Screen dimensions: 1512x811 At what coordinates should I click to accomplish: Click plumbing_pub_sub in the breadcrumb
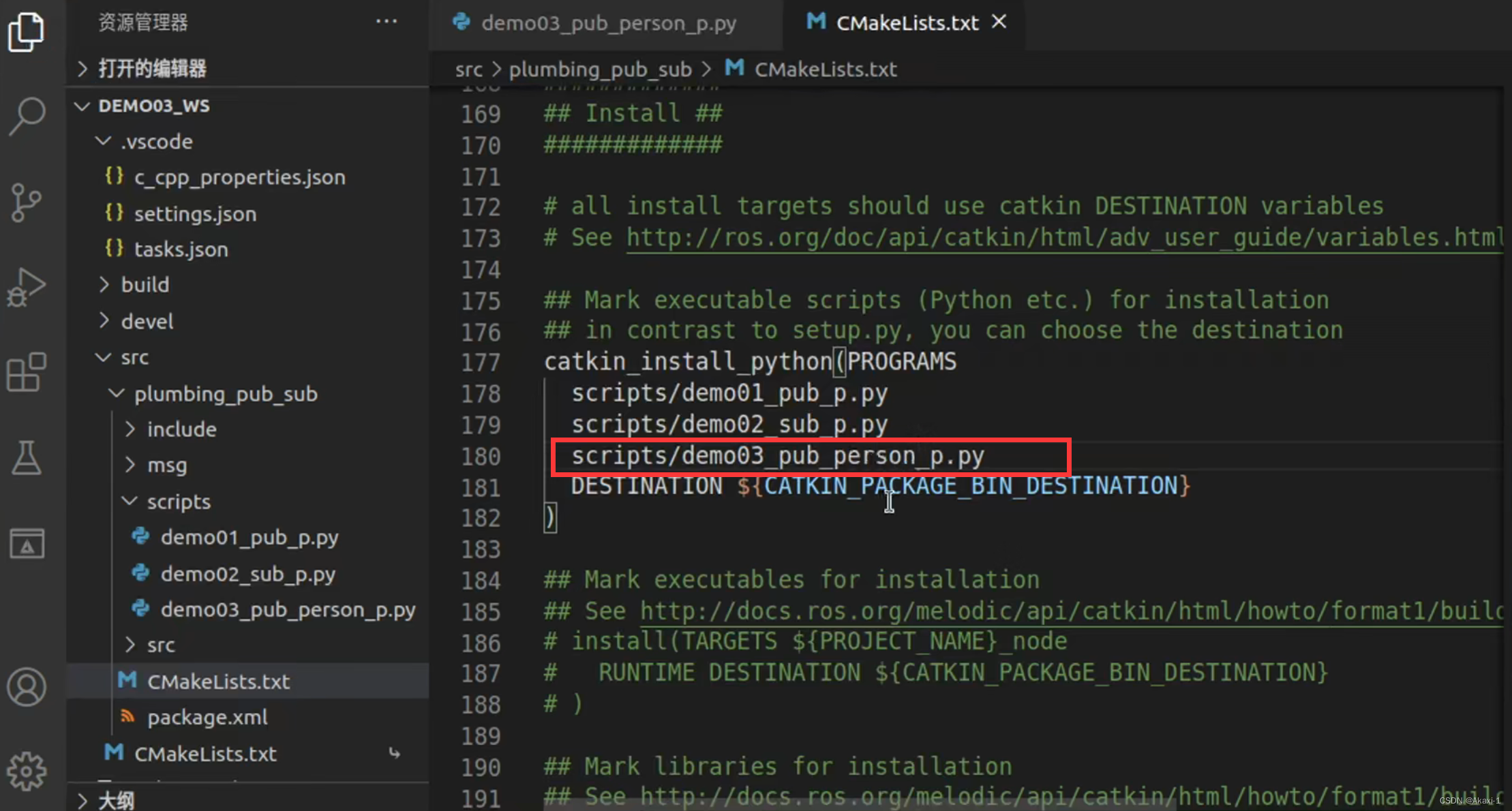tap(600, 69)
